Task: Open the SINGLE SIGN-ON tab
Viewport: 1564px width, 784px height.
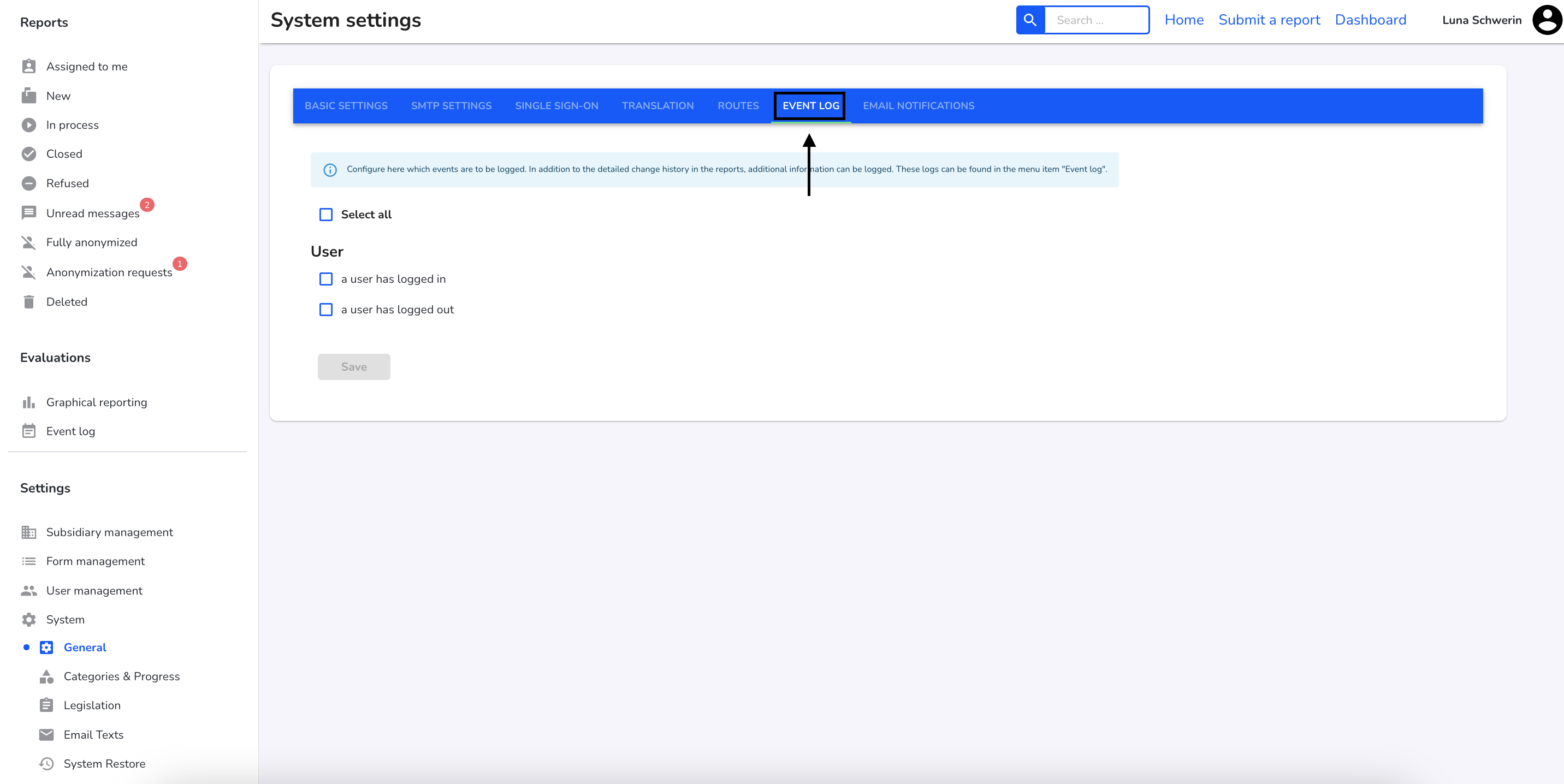Action: (x=557, y=105)
